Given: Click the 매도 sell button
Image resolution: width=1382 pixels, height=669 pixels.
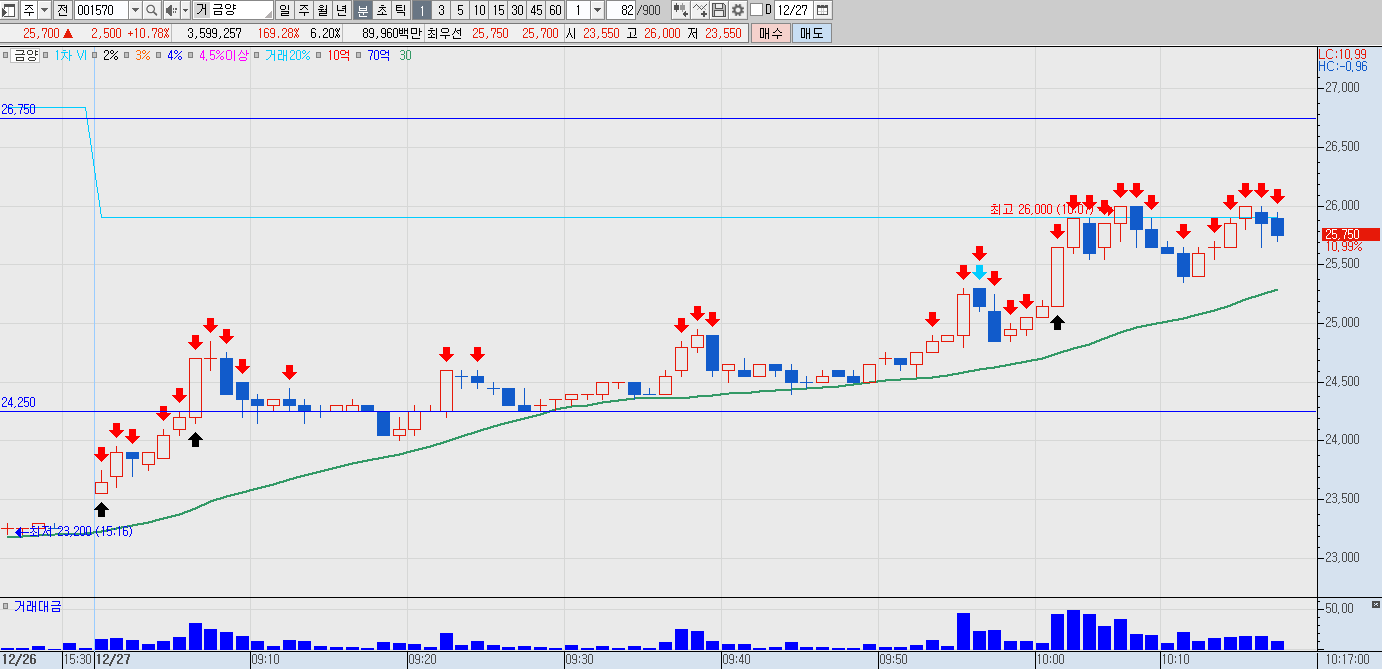Looking at the screenshot, I should [x=811, y=33].
